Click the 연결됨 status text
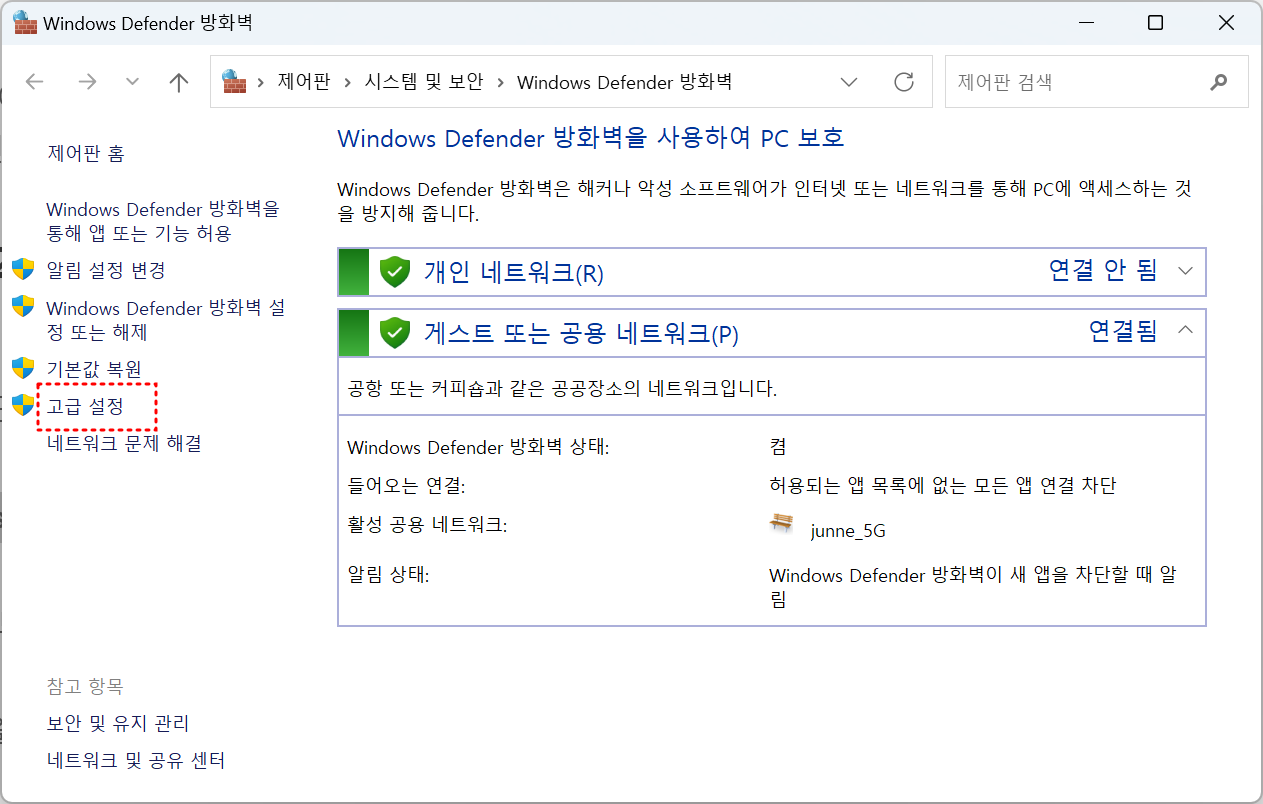Viewport: 1263px width, 804px height. pyautogui.click(x=1123, y=331)
